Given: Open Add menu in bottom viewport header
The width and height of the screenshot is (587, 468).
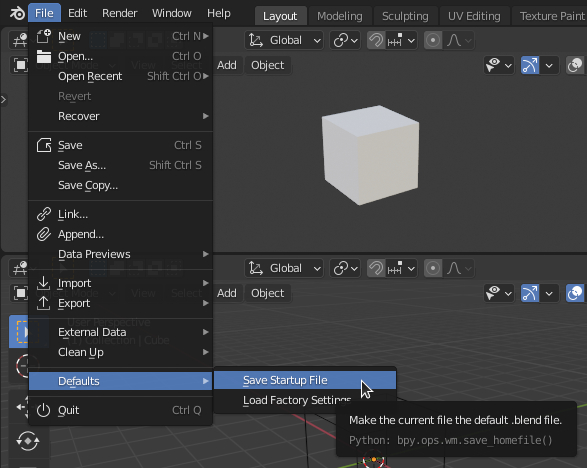Looking at the screenshot, I should [x=227, y=293].
